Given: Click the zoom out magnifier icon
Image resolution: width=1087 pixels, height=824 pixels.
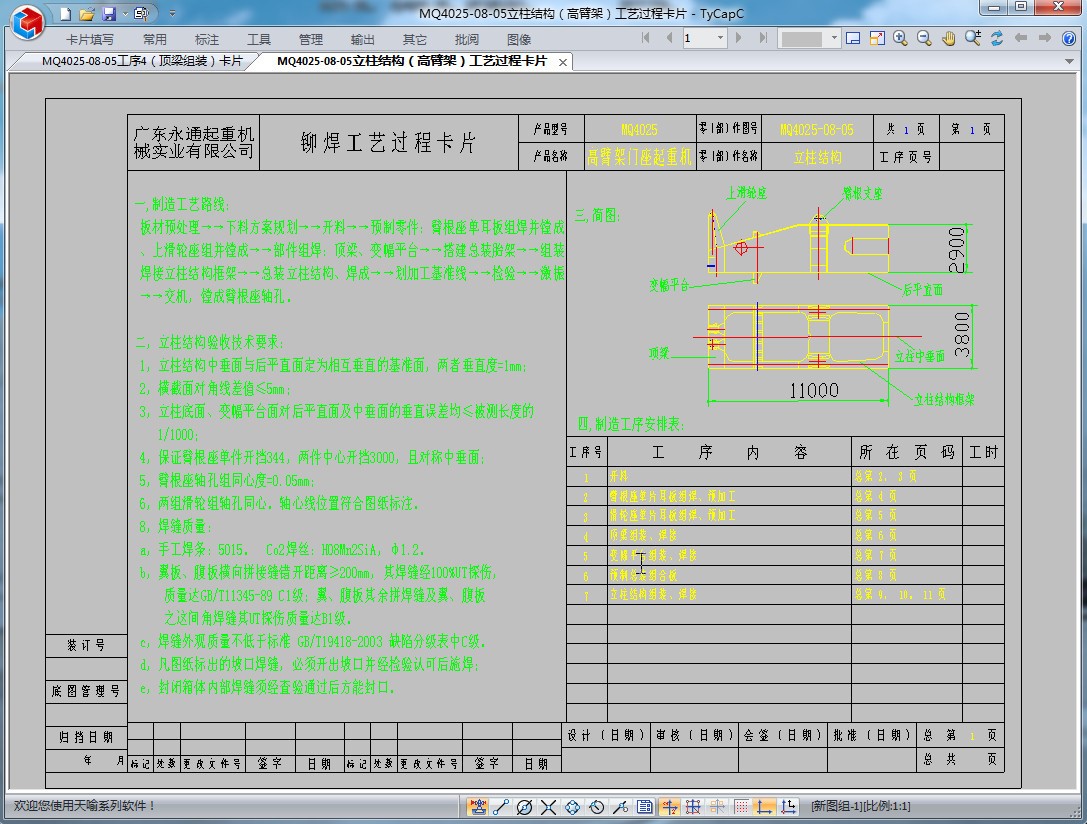Looking at the screenshot, I should pyautogui.click(x=924, y=38).
